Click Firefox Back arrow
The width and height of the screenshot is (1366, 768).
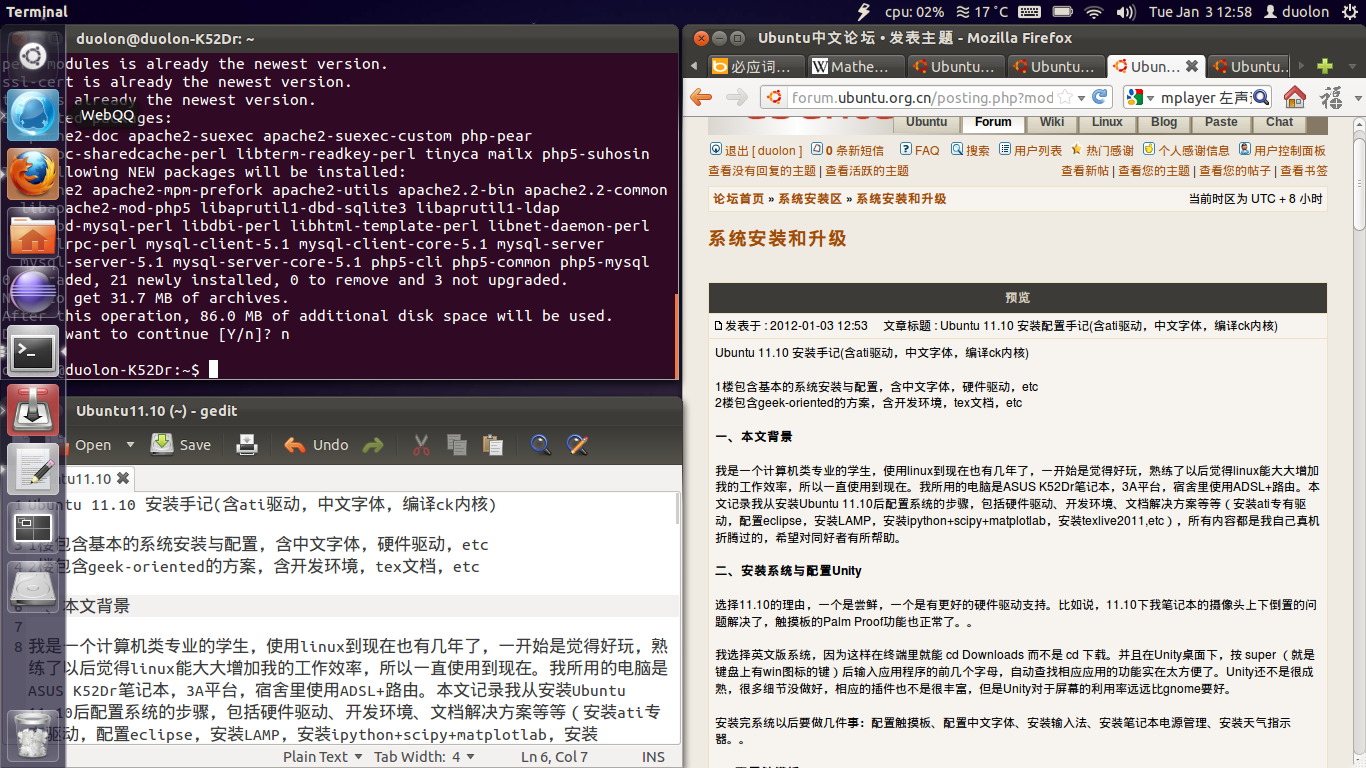click(701, 97)
